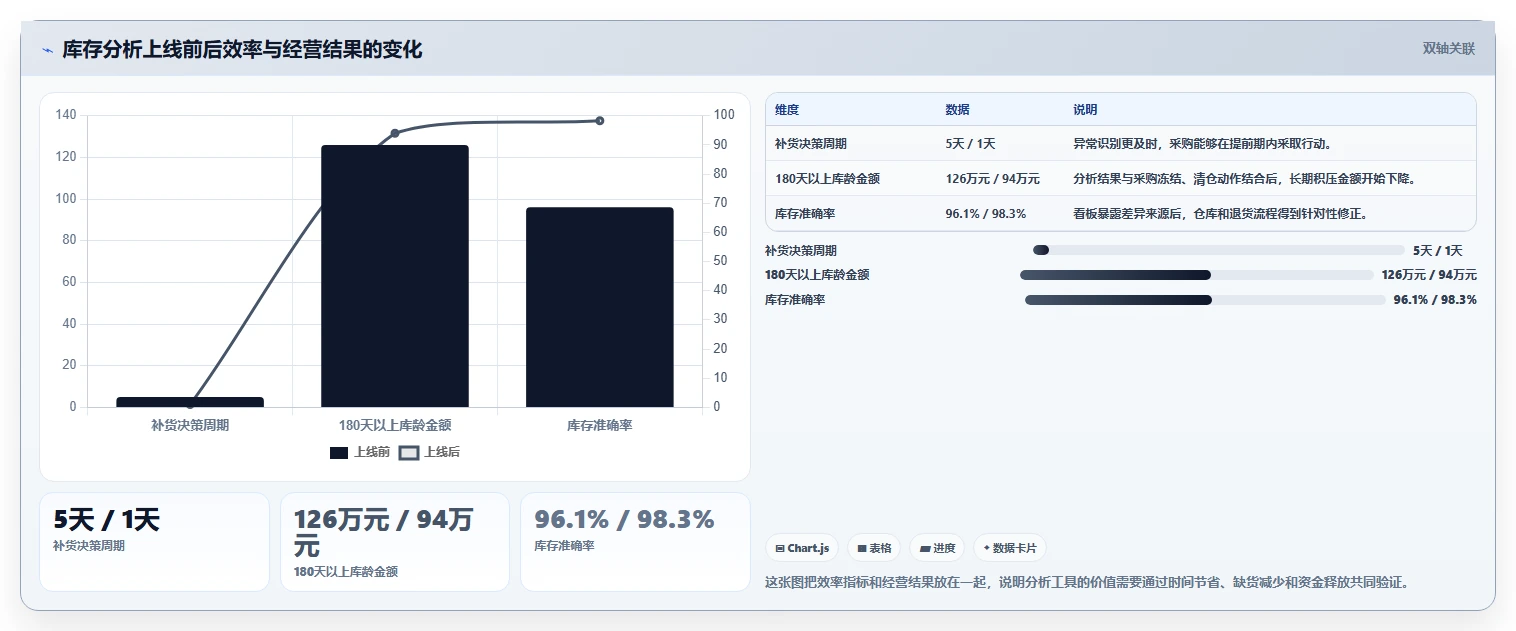Click the description starting 异常识别更及时

pos(1202,144)
